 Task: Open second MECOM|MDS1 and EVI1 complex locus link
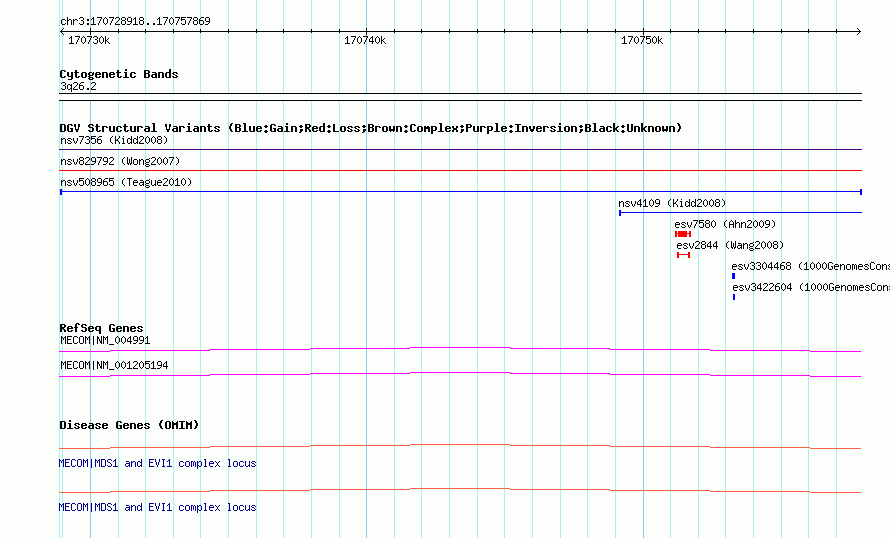[157, 507]
